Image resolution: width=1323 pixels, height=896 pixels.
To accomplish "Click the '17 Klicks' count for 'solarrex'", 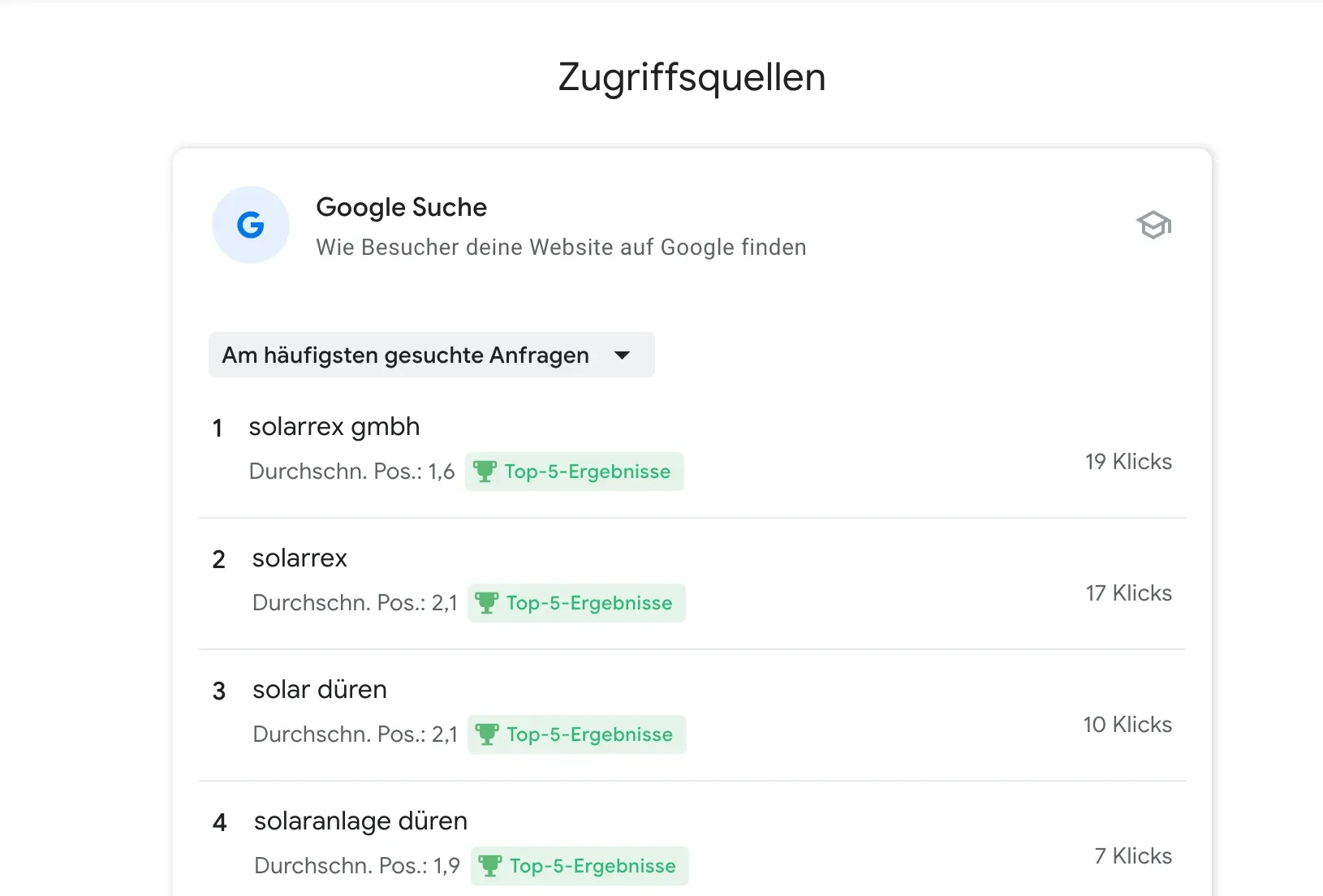I will [1127, 592].
